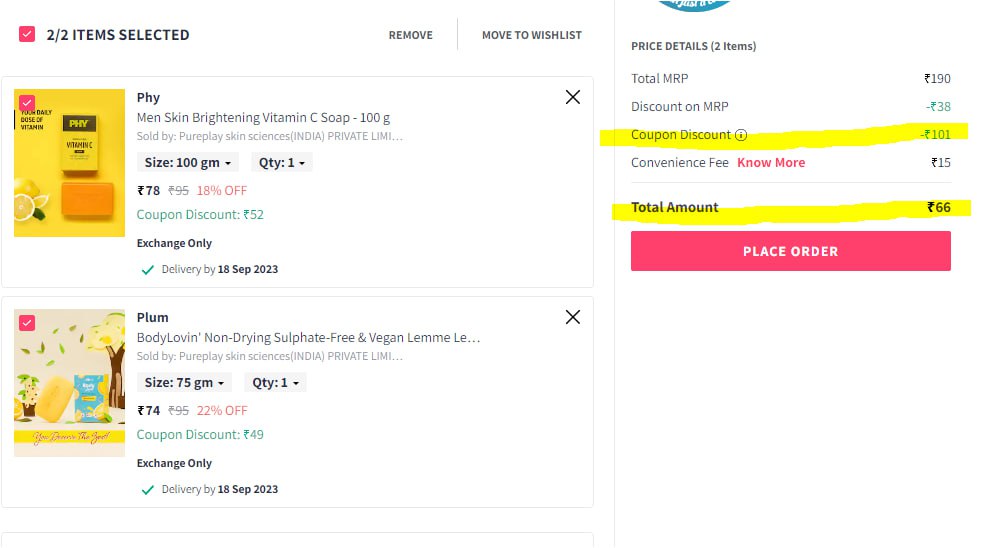The image size is (981, 548).
Task: Click MOVE TO WISHLIST
Action: coord(532,35)
